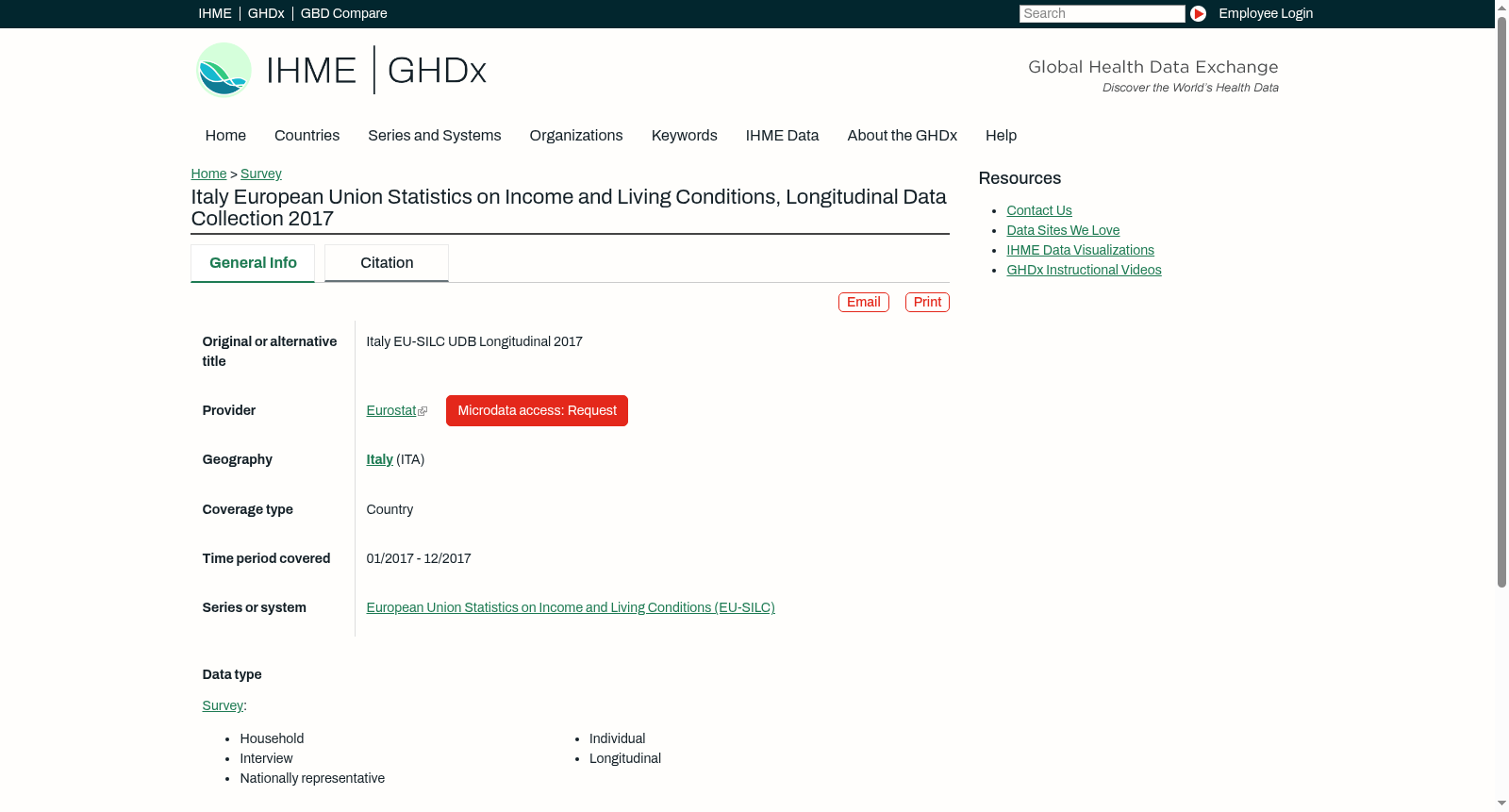Open the Organizations menu

pos(576,136)
